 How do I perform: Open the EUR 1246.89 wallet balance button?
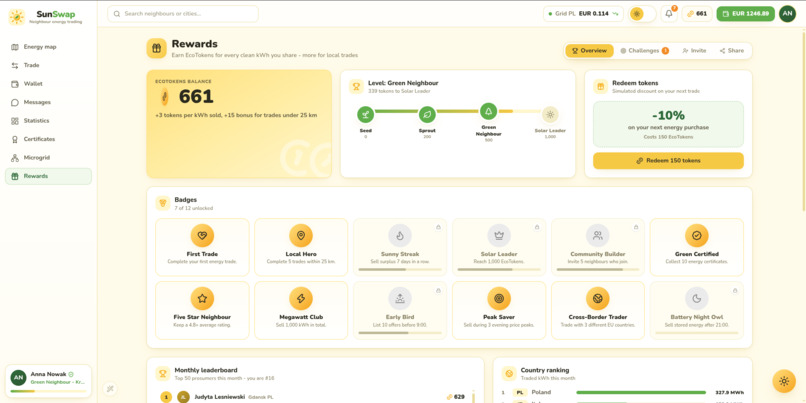[745, 14]
